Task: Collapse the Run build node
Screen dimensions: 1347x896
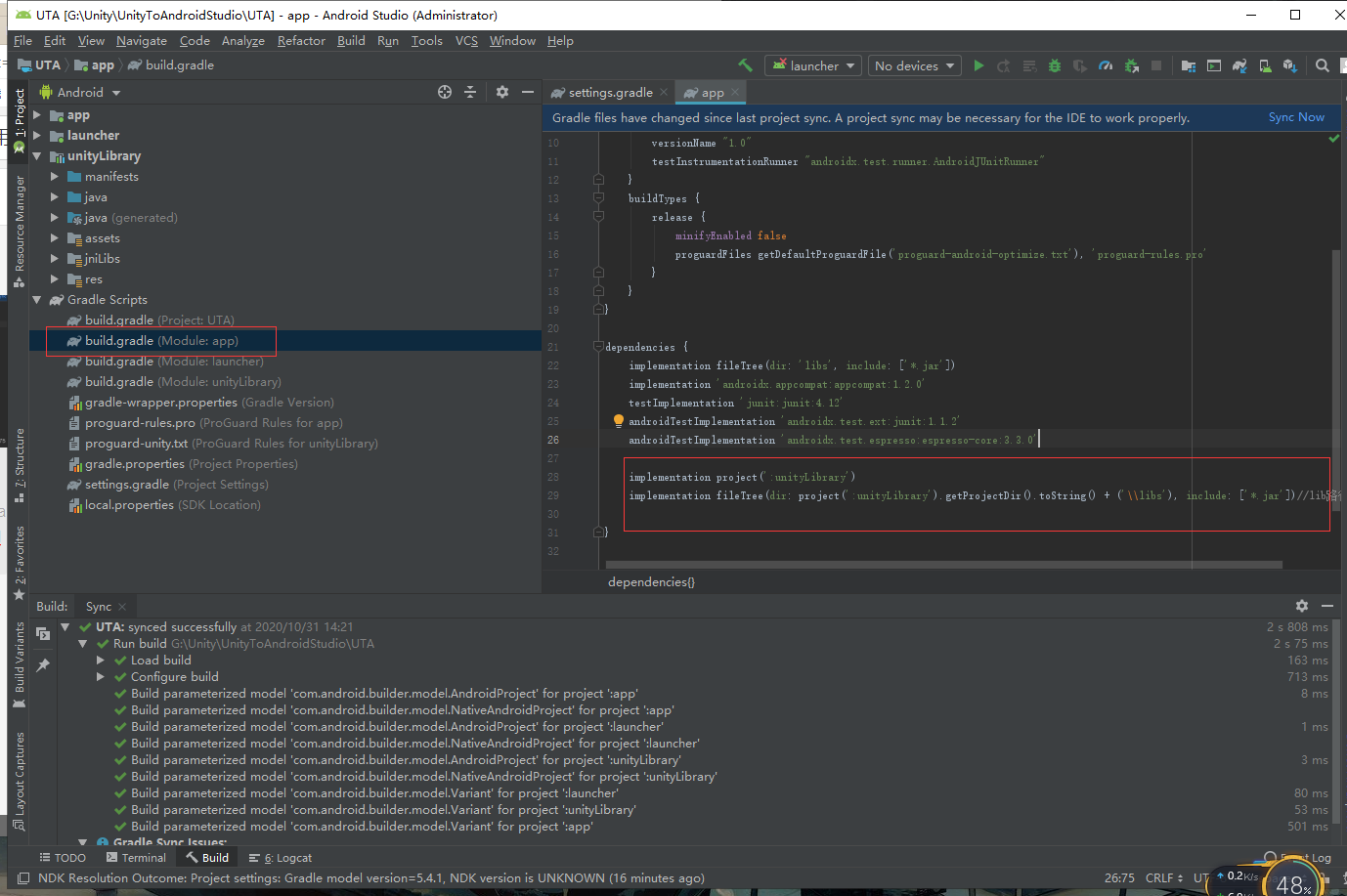Action: [83, 644]
